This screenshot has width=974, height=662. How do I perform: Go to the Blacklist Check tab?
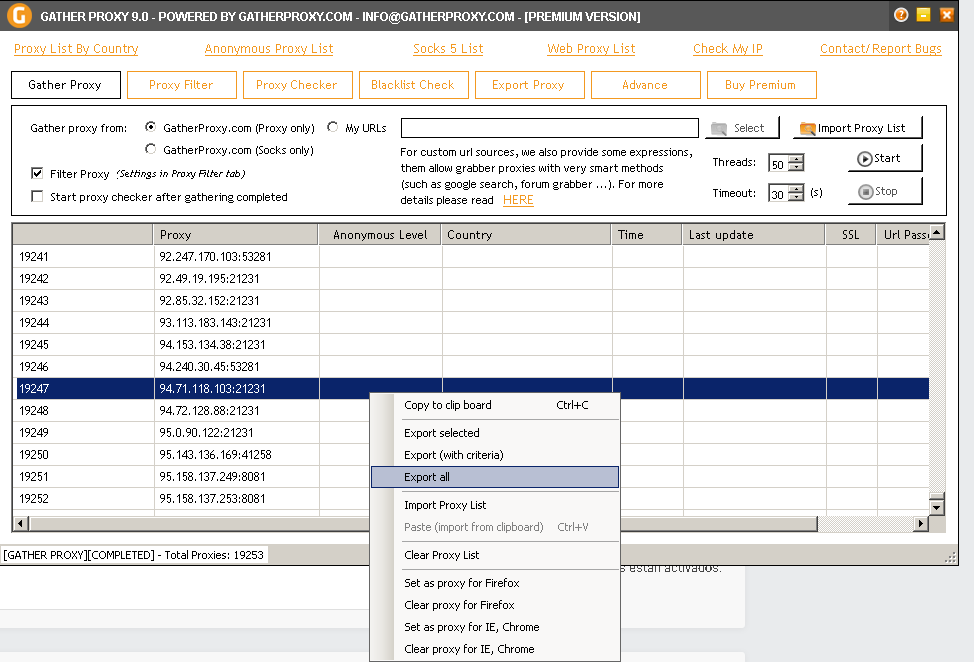413,85
